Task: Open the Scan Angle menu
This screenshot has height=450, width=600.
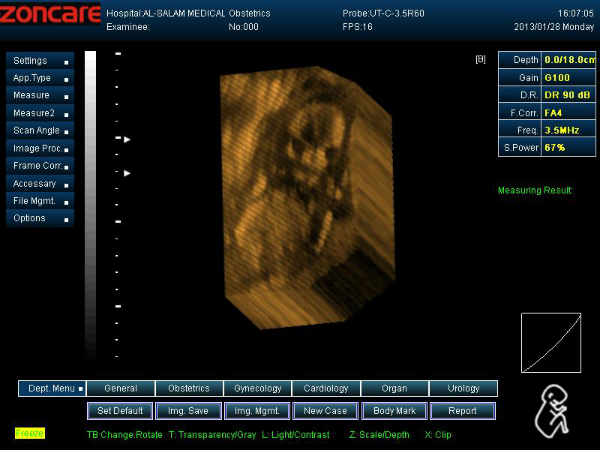Action: pyautogui.click(x=40, y=130)
